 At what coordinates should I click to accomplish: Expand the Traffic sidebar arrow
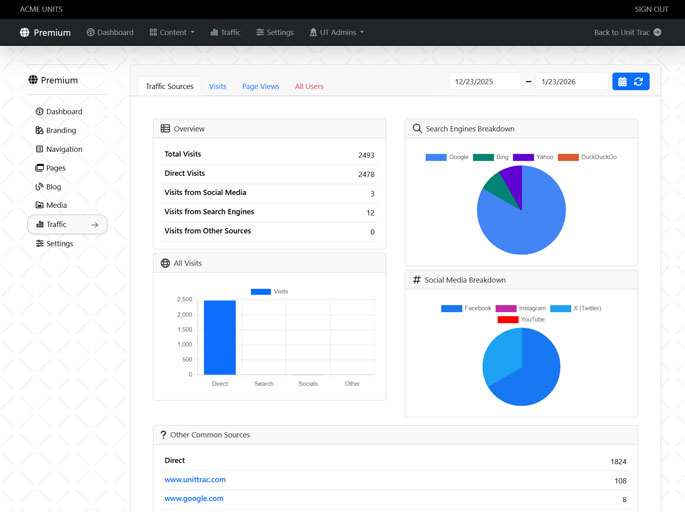coord(95,225)
